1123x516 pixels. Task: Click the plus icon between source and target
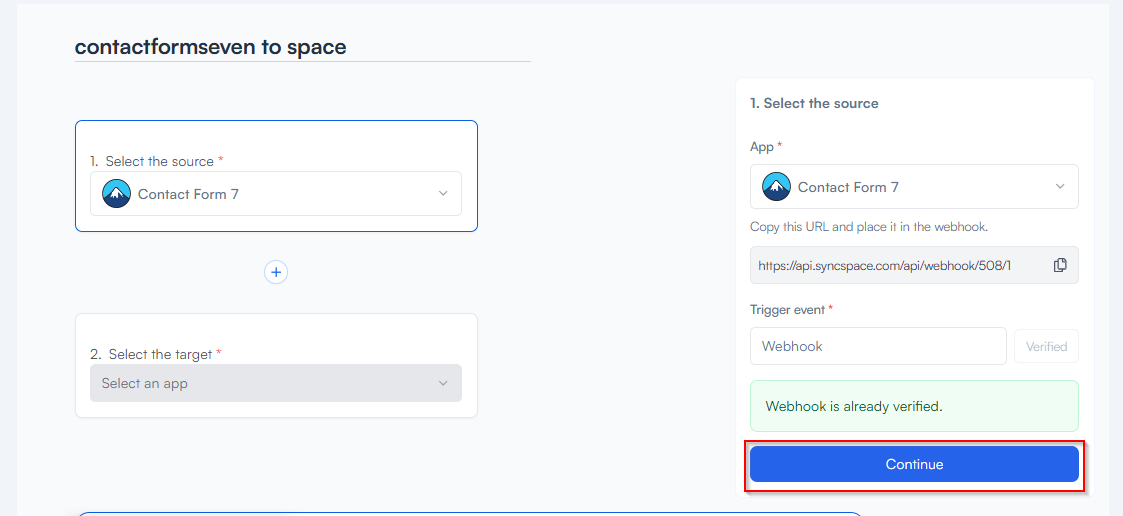(276, 272)
